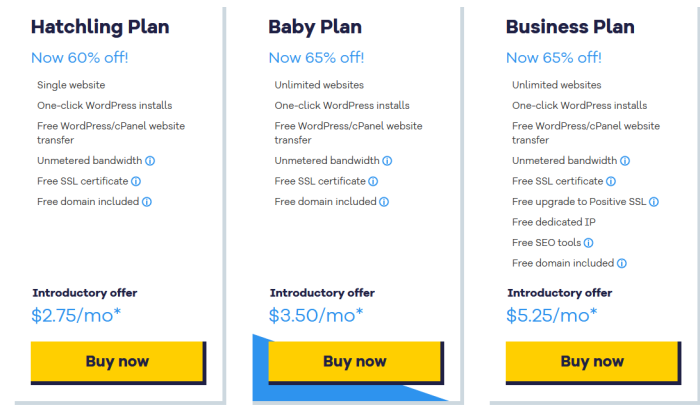Open info icon for Business Plan Free domain included
Screen dimensions: 700x420
pyautogui.click(x=621, y=263)
